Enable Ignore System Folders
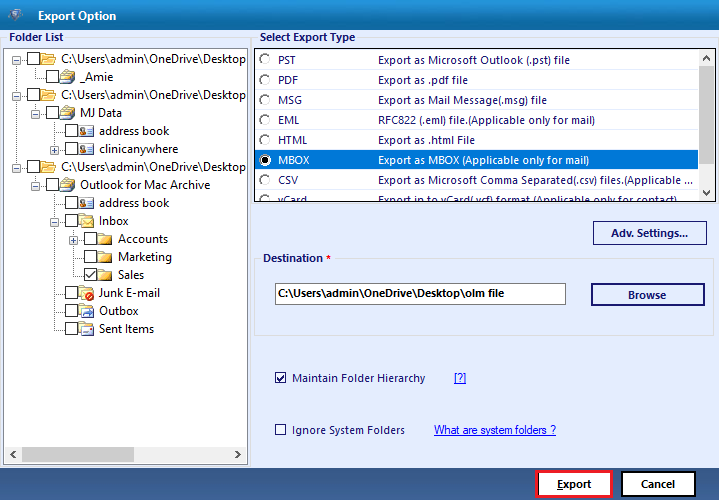The height and width of the screenshot is (500, 719). pyautogui.click(x=280, y=429)
